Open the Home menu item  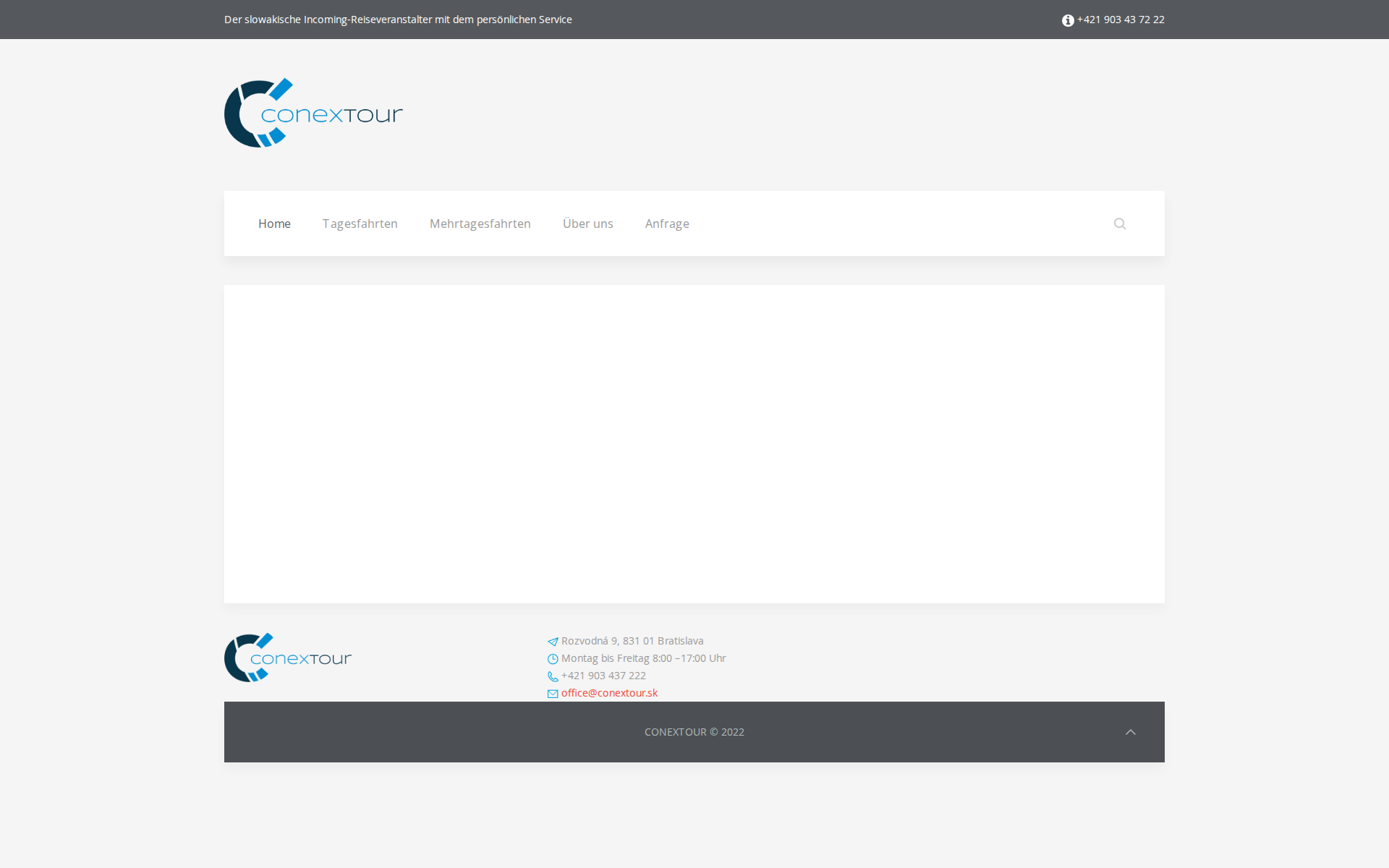click(274, 224)
